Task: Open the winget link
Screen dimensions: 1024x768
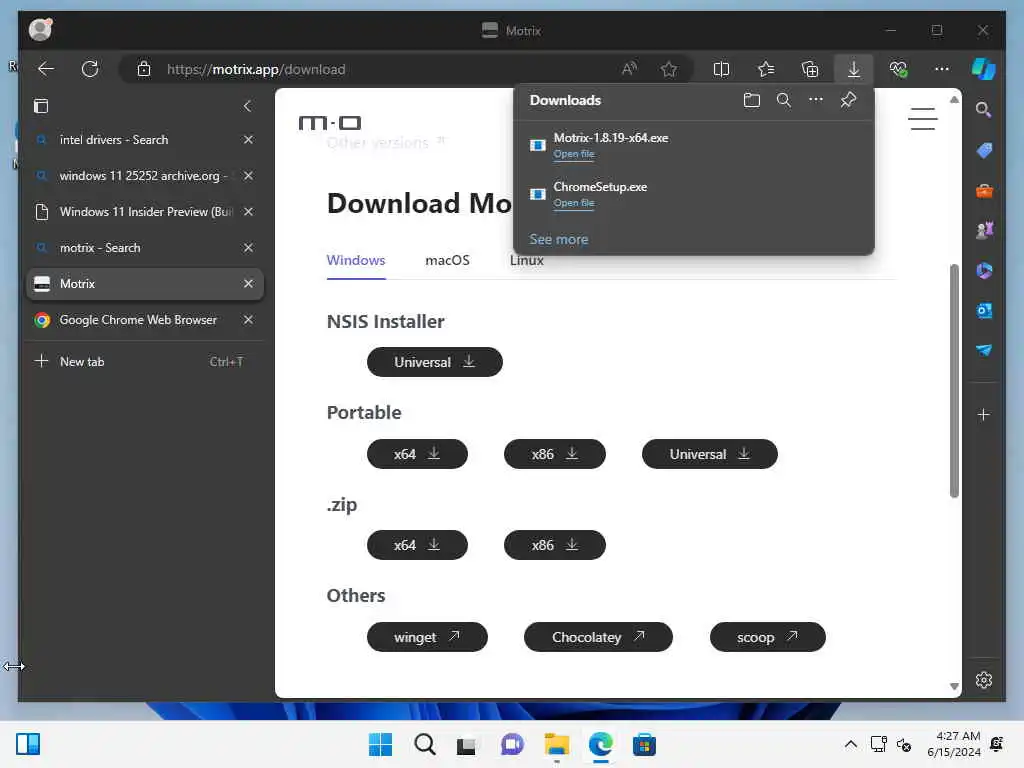Action: [427, 637]
